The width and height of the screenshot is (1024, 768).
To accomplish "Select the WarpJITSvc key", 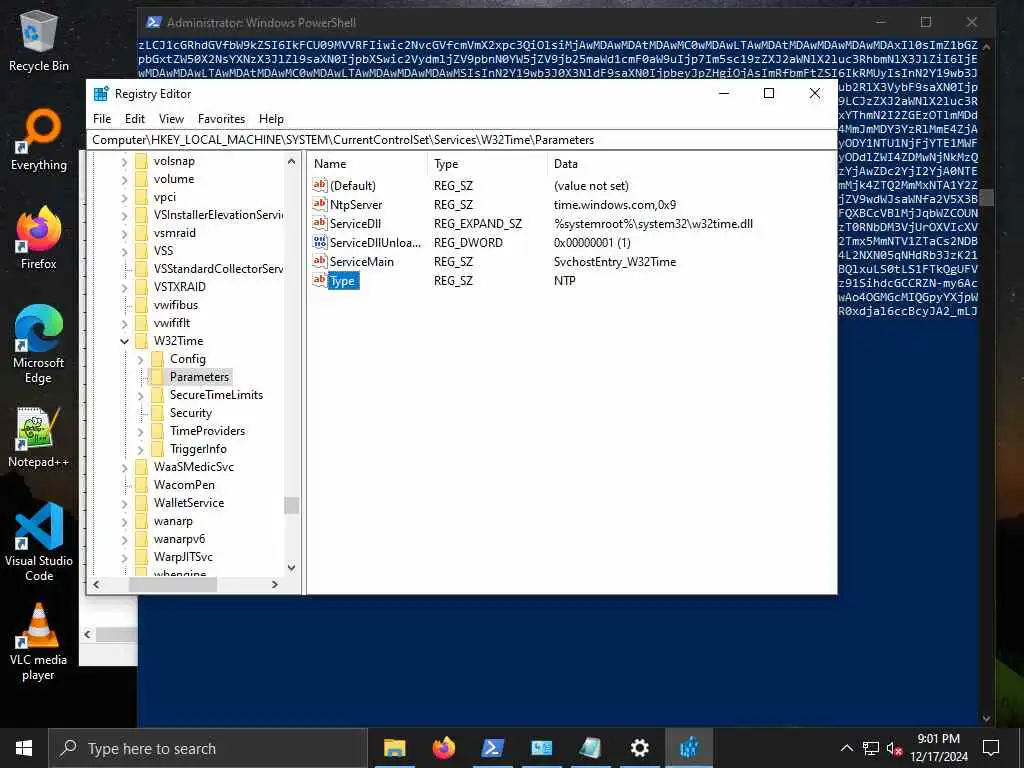I will coord(183,557).
